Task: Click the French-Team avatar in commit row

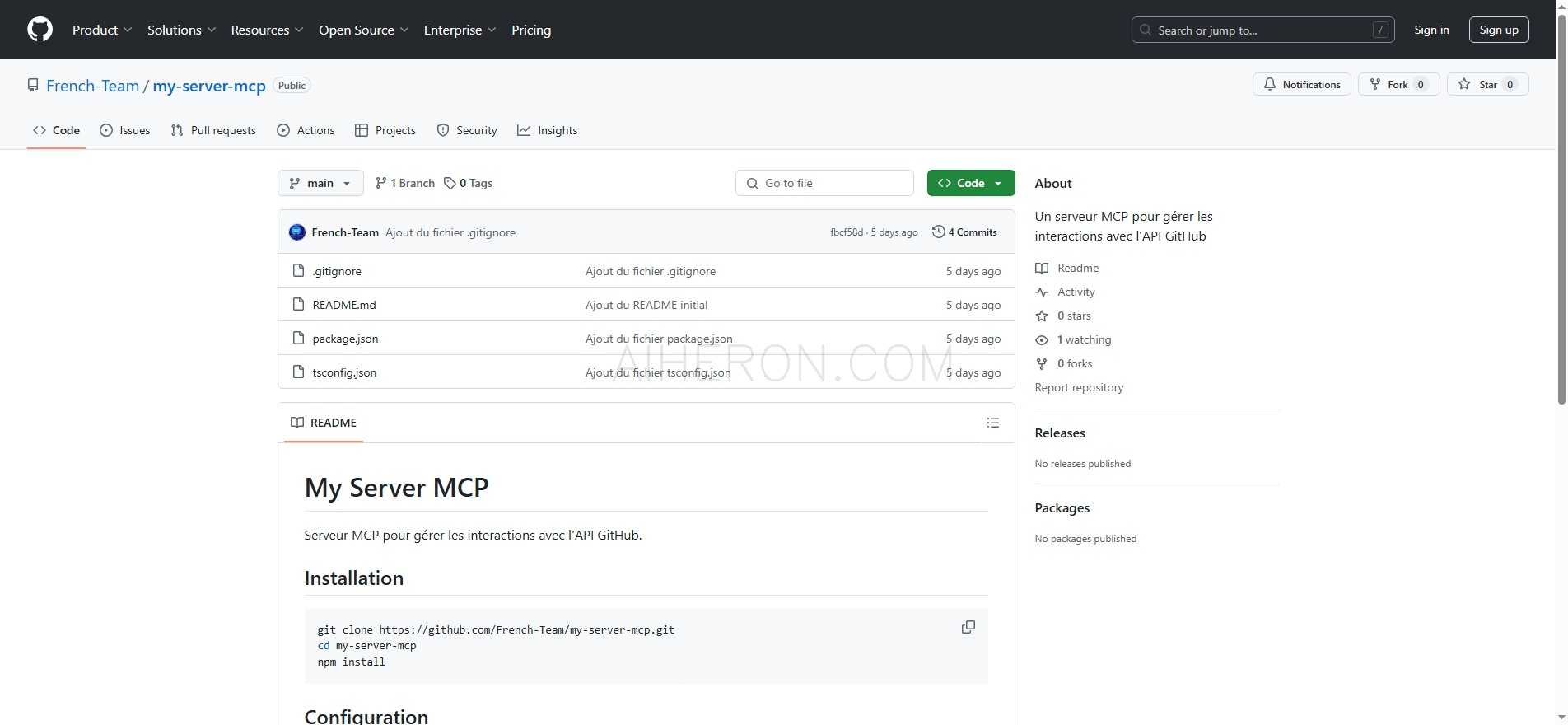Action: (x=297, y=232)
